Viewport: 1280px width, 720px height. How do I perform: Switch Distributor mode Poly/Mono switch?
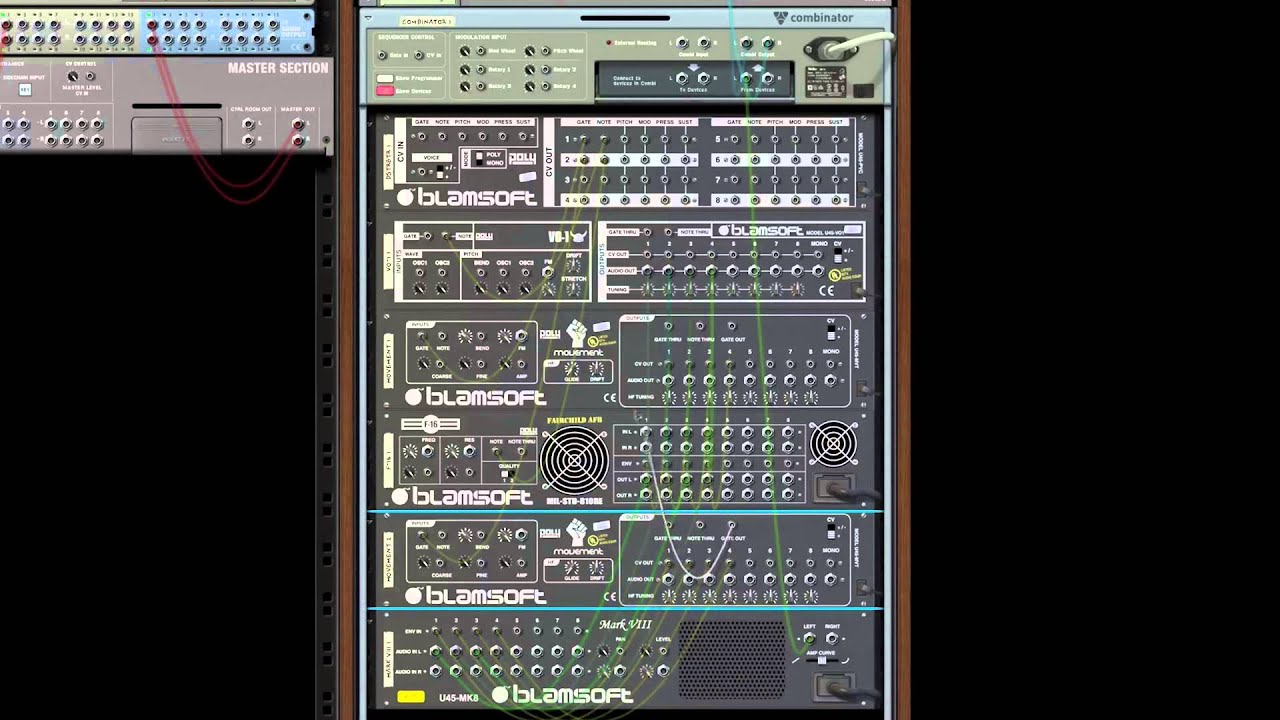478,159
